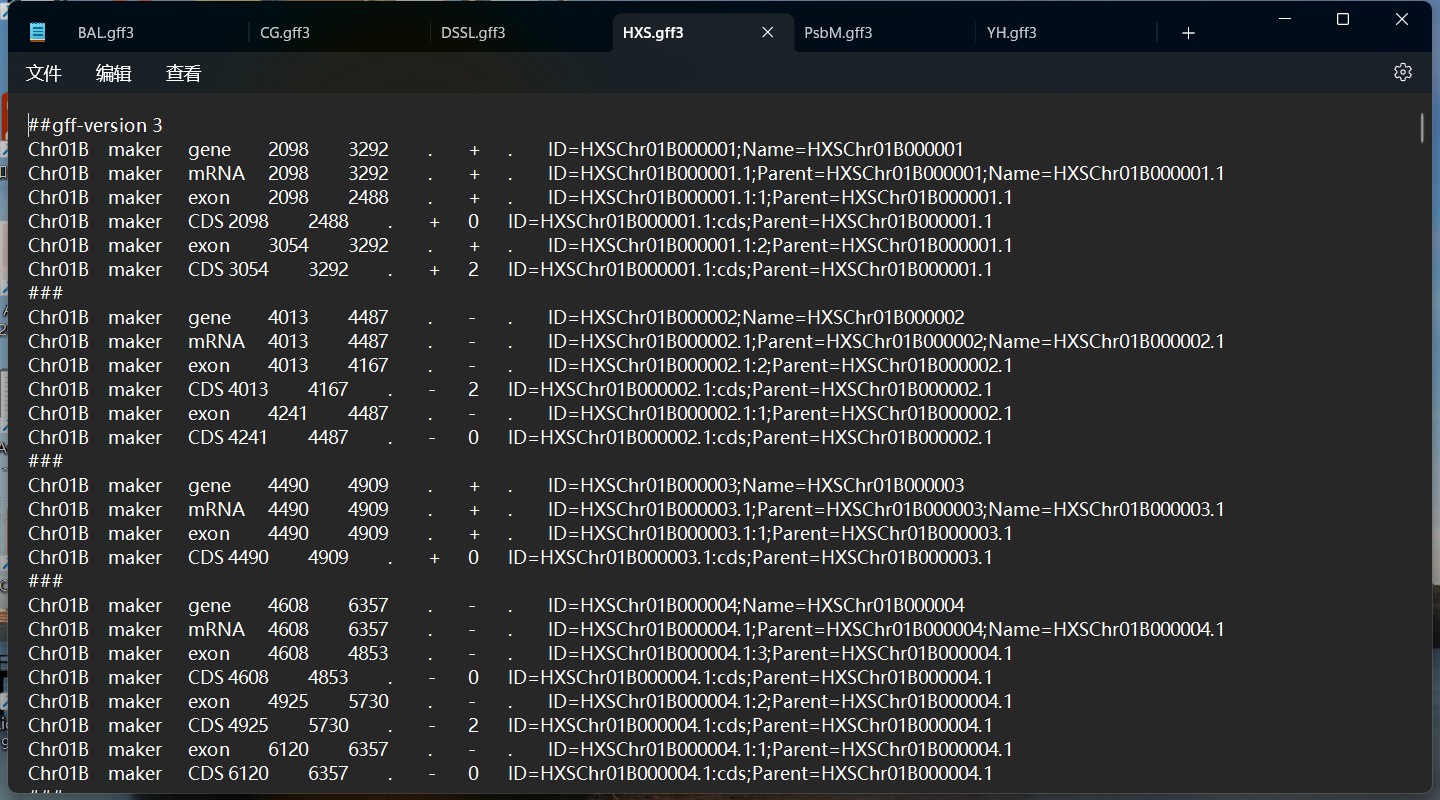Screen dimensions: 1440x800
Task: Close the Notepad window
Action: coord(1403,19)
